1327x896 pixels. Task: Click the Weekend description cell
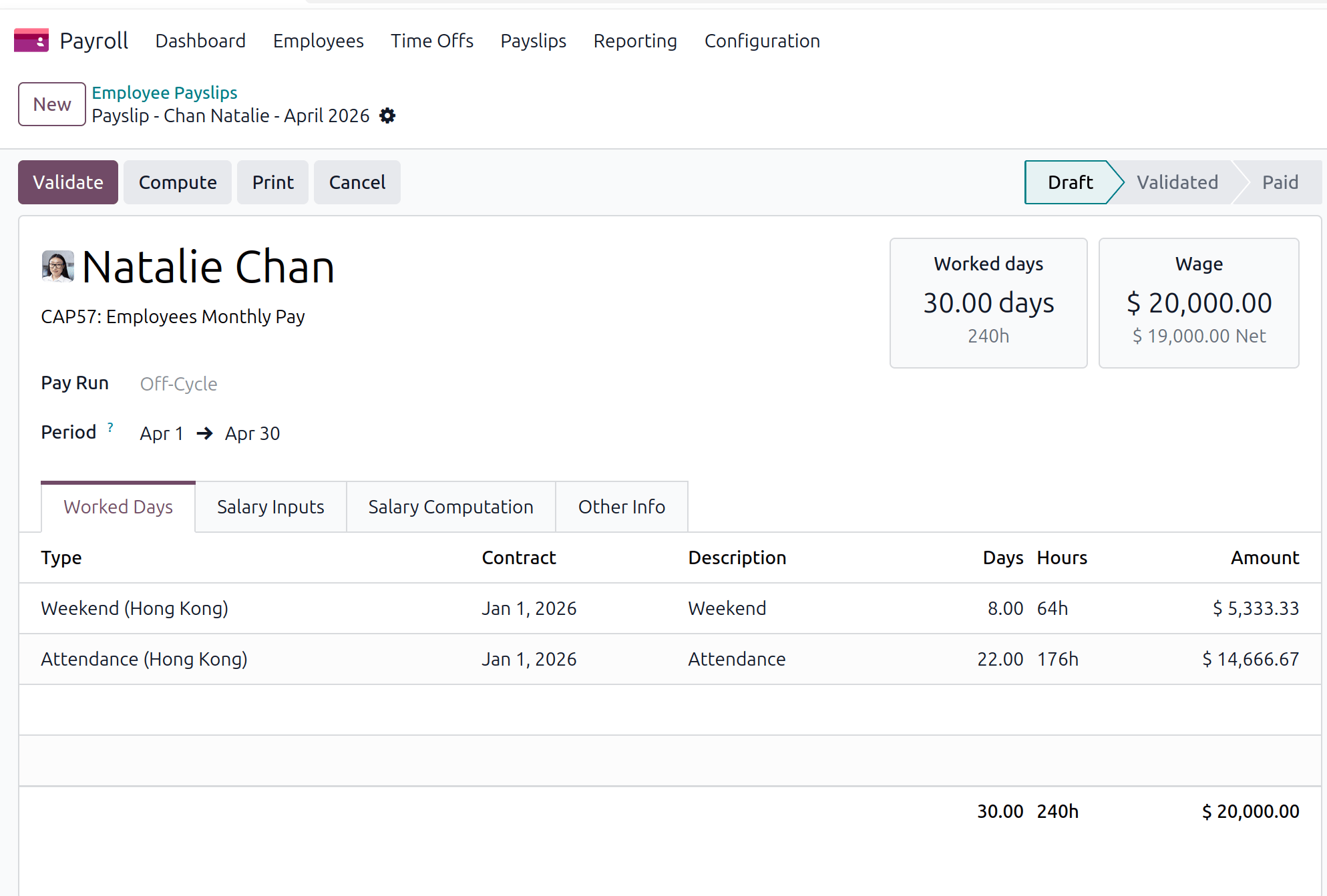tap(727, 608)
